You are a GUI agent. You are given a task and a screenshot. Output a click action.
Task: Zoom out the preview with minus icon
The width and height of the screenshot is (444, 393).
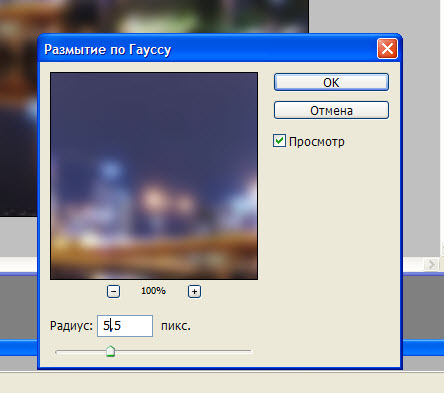coord(113,291)
